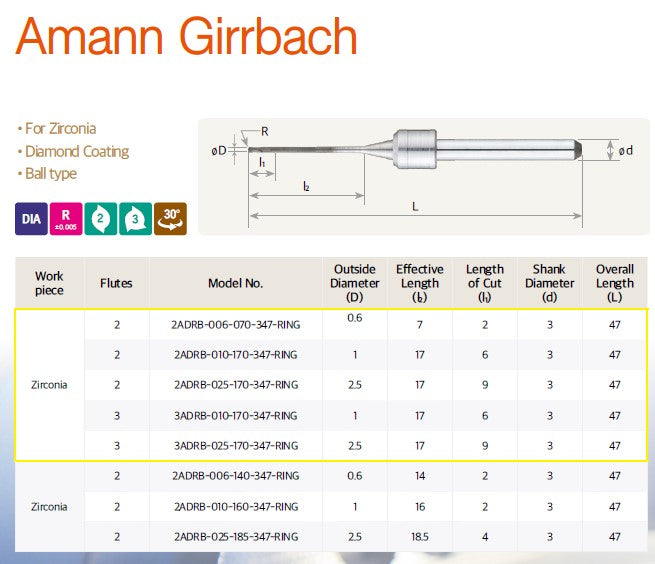Select model 3ADRB-025-170-347-RING
This screenshot has width=655, height=564.
(x=236, y=446)
